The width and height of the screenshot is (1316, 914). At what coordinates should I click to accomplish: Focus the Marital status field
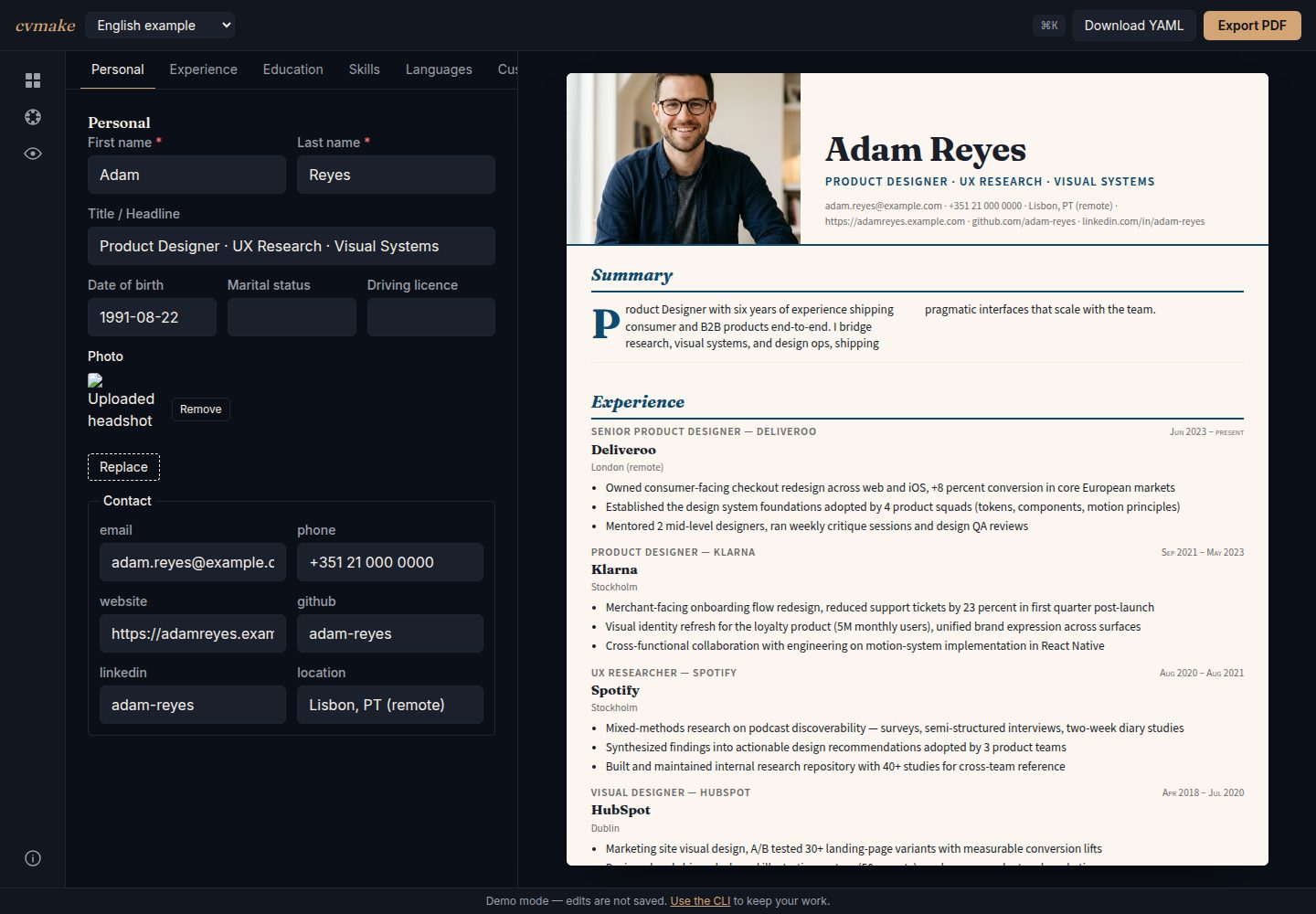292,317
